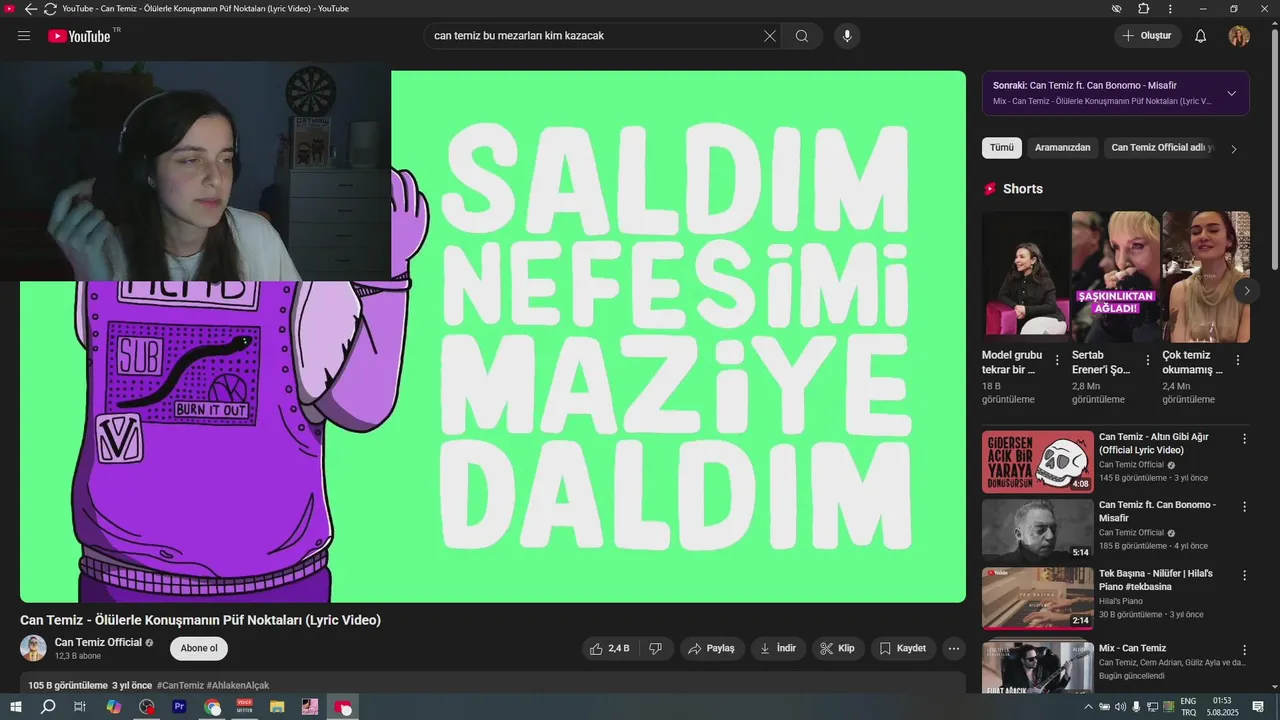Clear the search box with the X
1280x720 pixels.
click(x=770, y=36)
